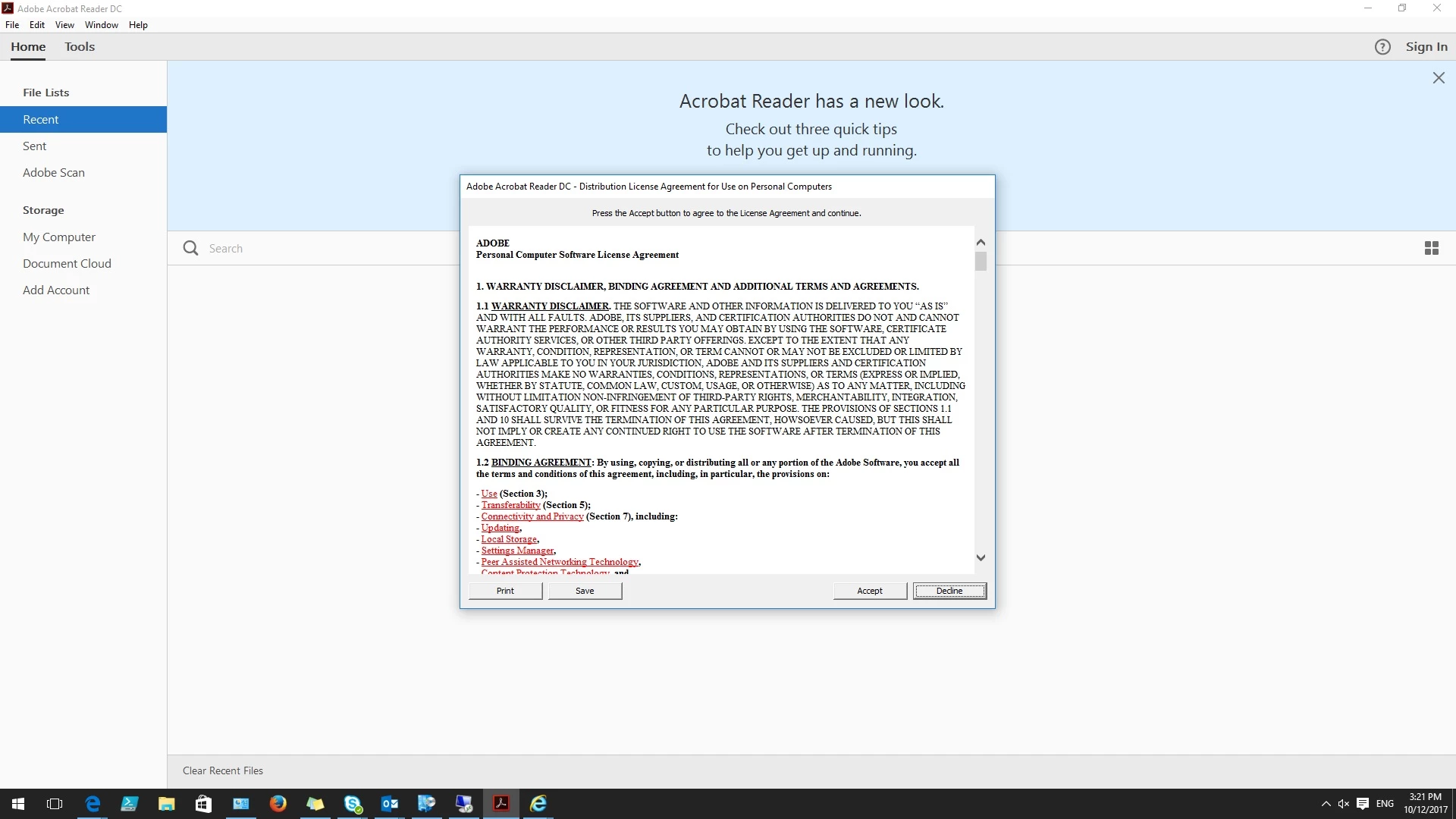Image resolution: width=1456 pixels, height=819 pixels.
Task: Click the Adobe Acrobat taskbar icon
Action: click(x=501, y=804)
